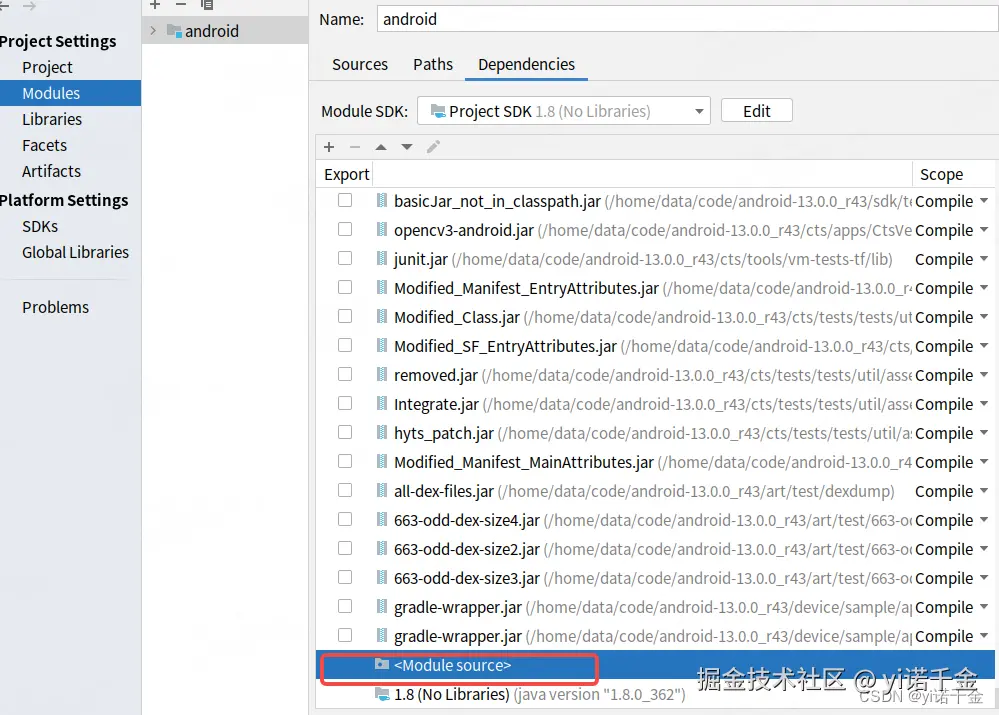Add a new dependency with plus icon
Image resolution: width=999 pixels, height=715 pixels.
pos(329,147)
